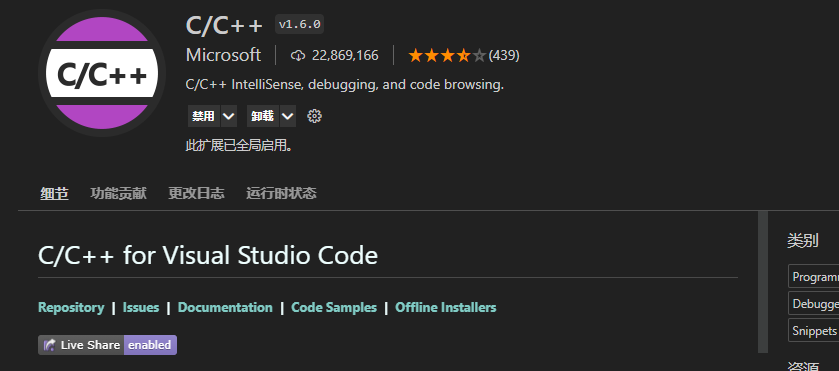
Task: Click the download count cloud icon
Action: (x=298, y=55)
